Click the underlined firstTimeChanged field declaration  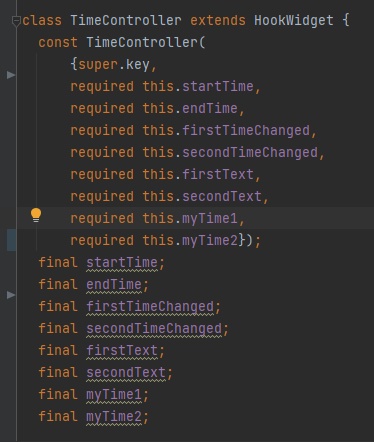tap(150, 307)
